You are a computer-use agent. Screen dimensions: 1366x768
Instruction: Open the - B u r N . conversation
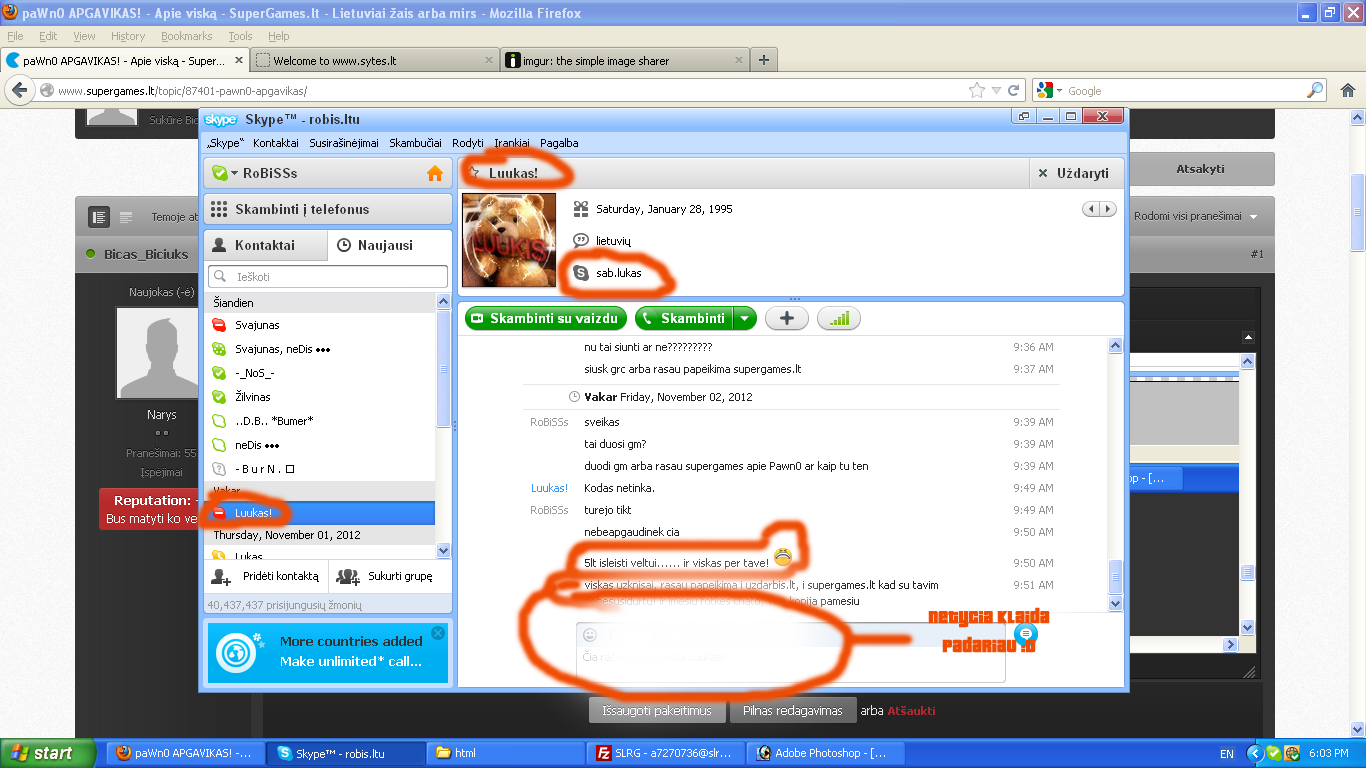(x=320, y=469)
